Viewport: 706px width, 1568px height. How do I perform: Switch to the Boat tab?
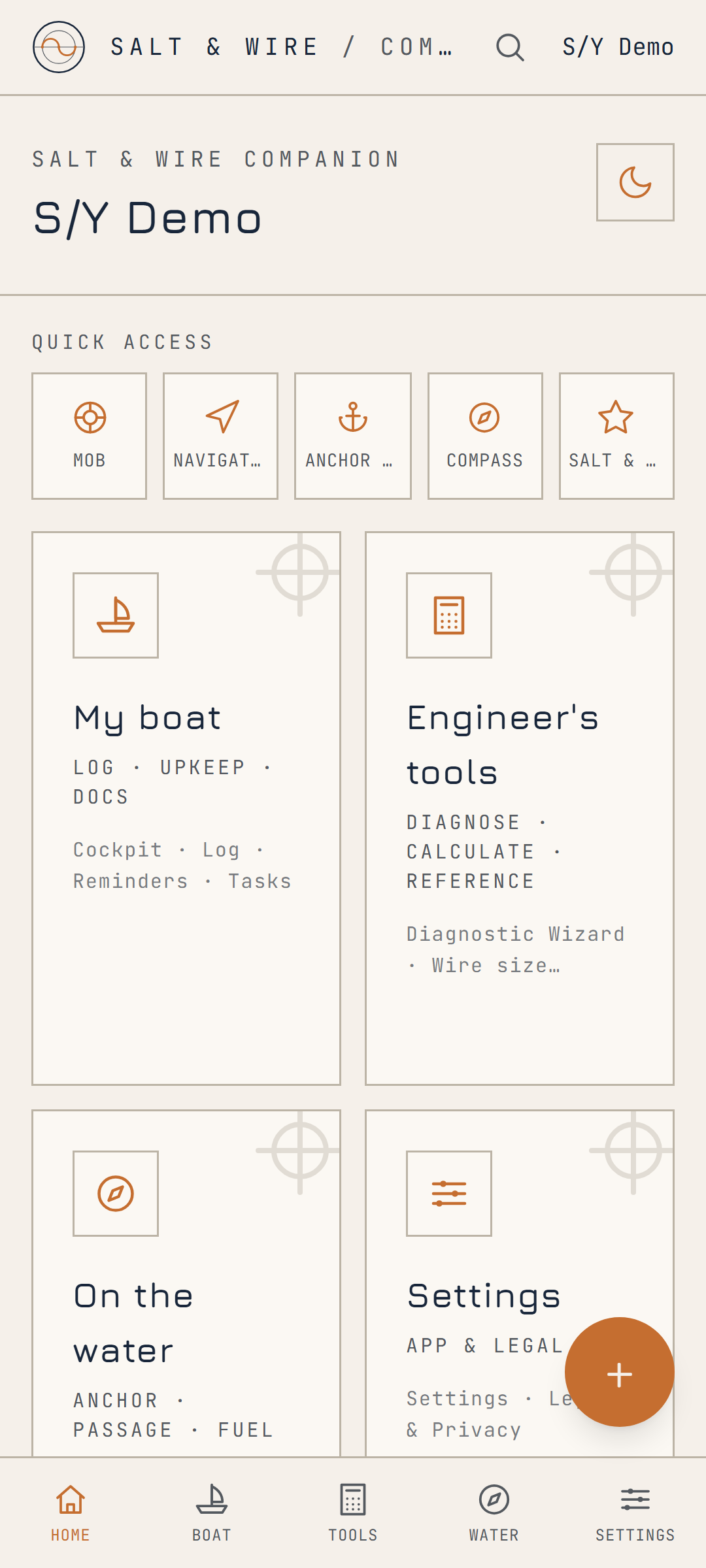point(212,1512)
